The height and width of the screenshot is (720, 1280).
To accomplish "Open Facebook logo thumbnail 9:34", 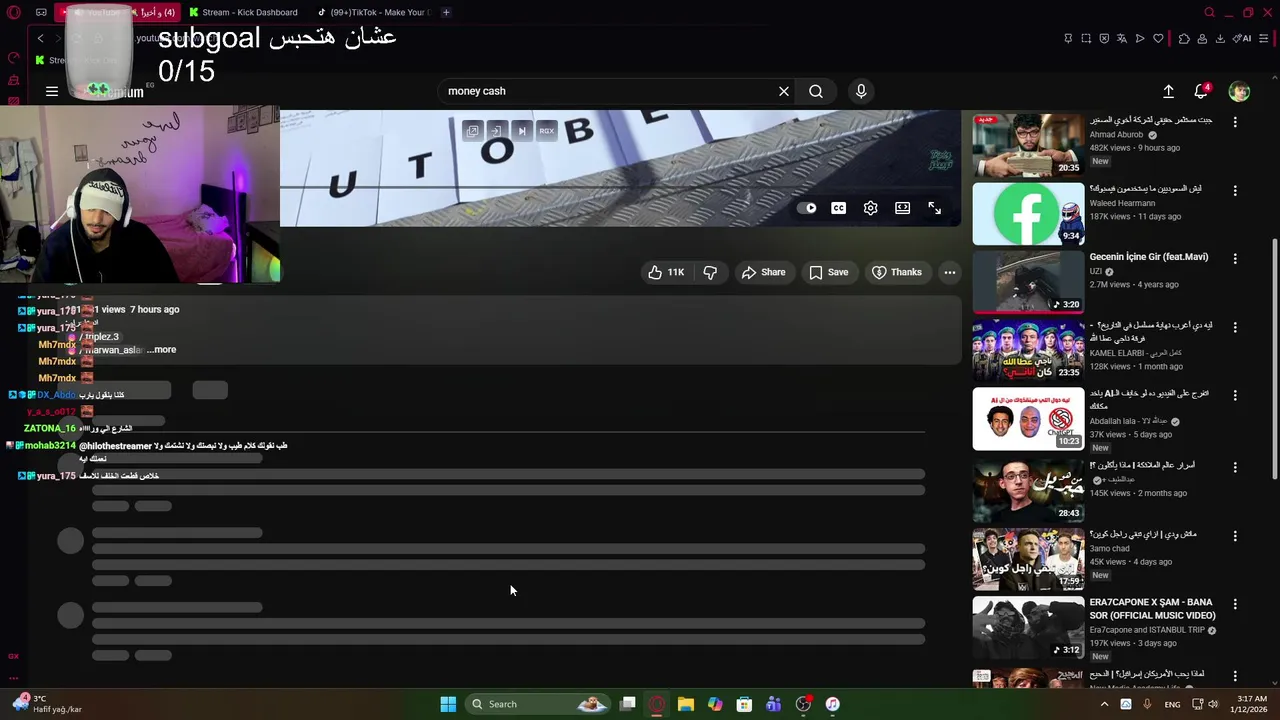I will click(1028, 214).
